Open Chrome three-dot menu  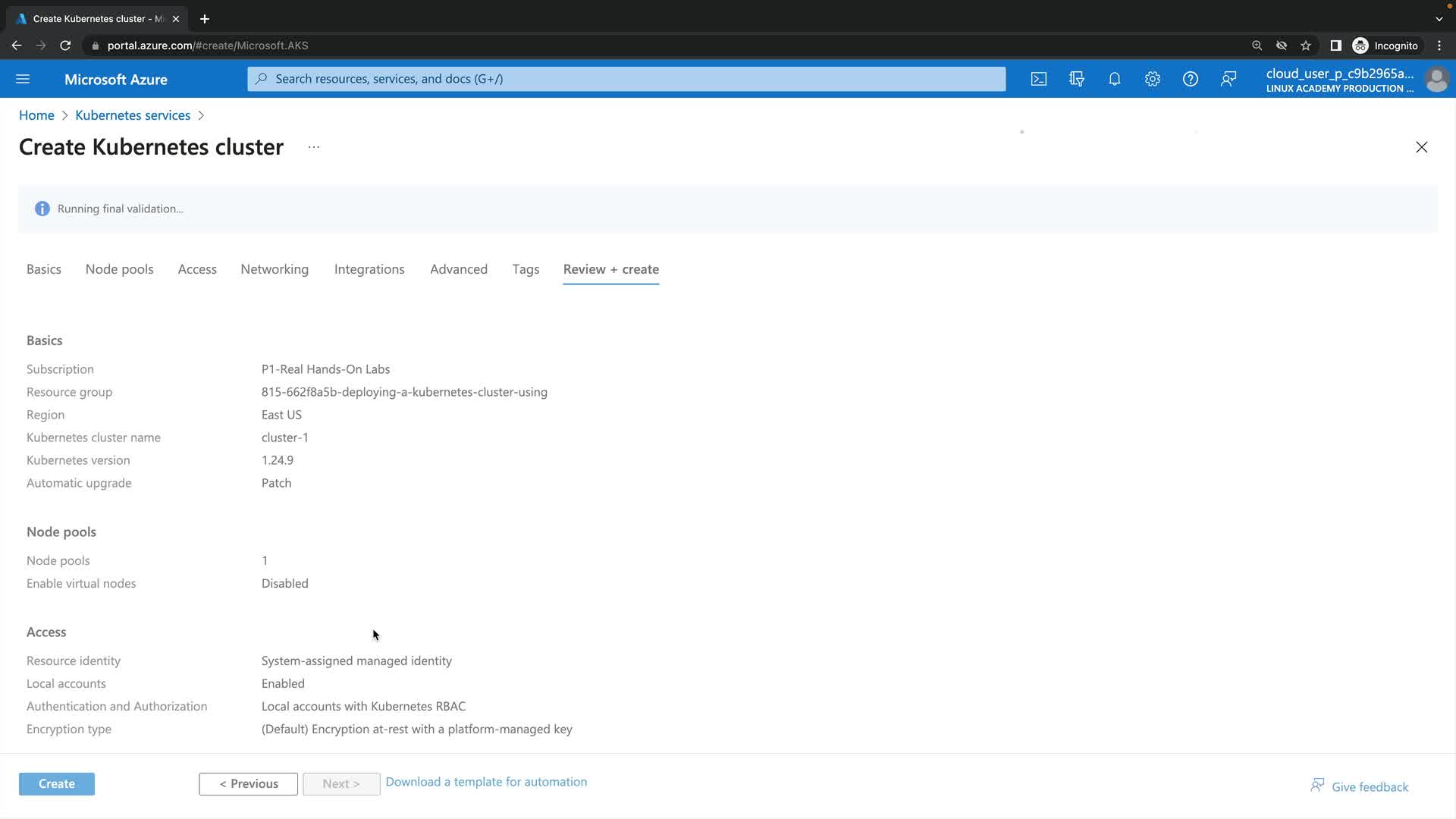(1439, 45)
